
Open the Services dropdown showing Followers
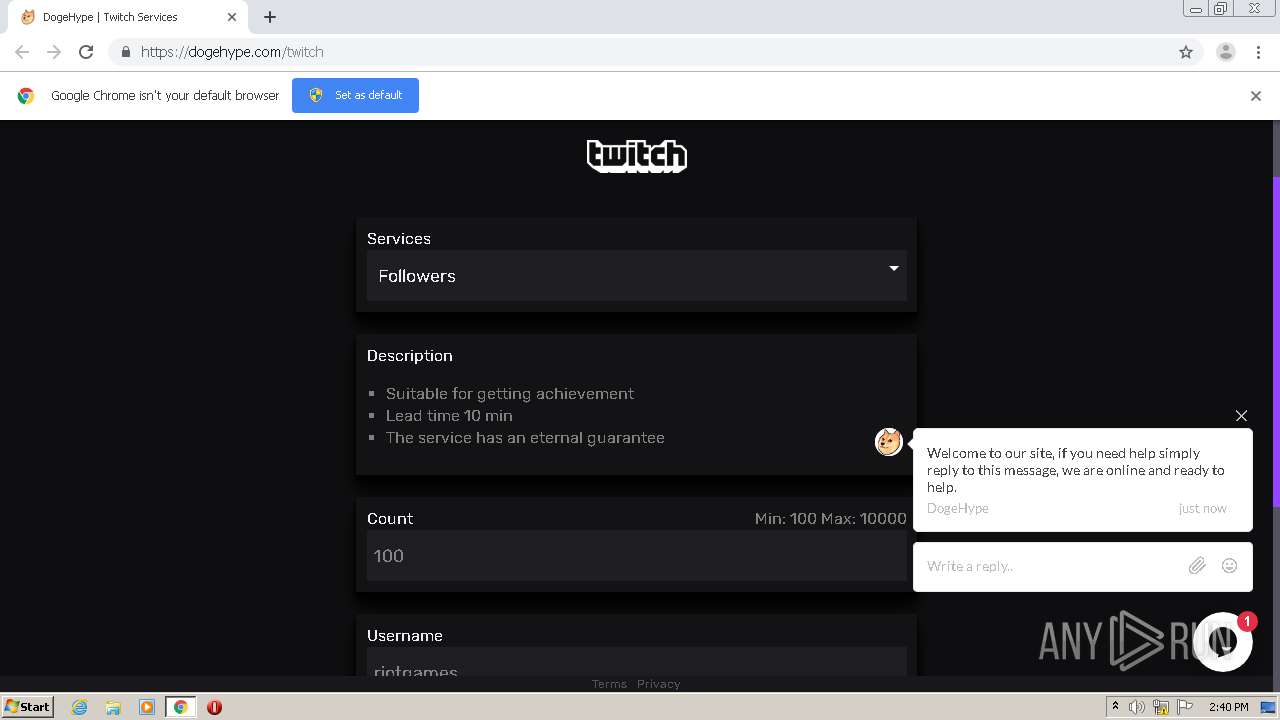(x=637, y=276)
